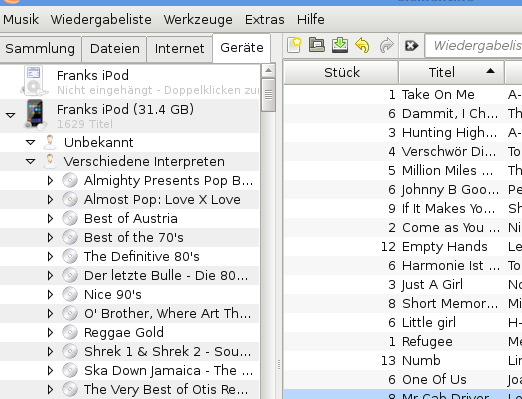Expand the Almighty Presents Pop album
Image resolution: width=522 pixels, height=399 pixels.
[50, 180]
